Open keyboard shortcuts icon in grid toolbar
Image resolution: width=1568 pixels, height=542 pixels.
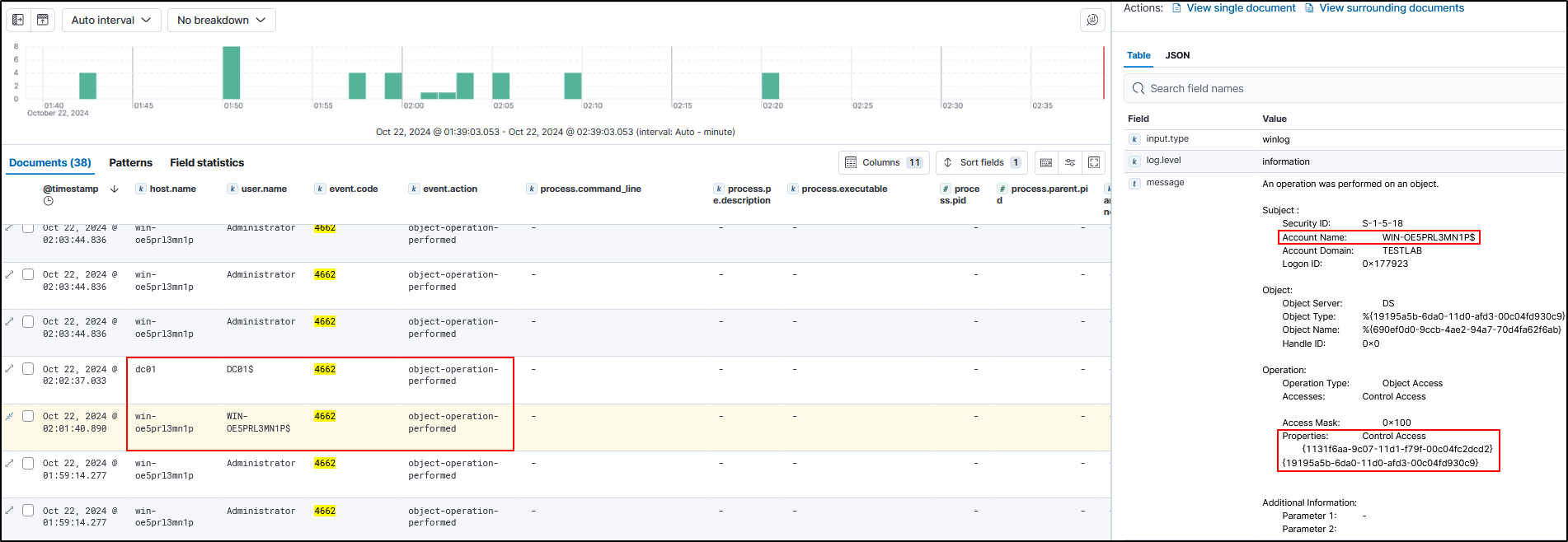[x=1046, y=162]
